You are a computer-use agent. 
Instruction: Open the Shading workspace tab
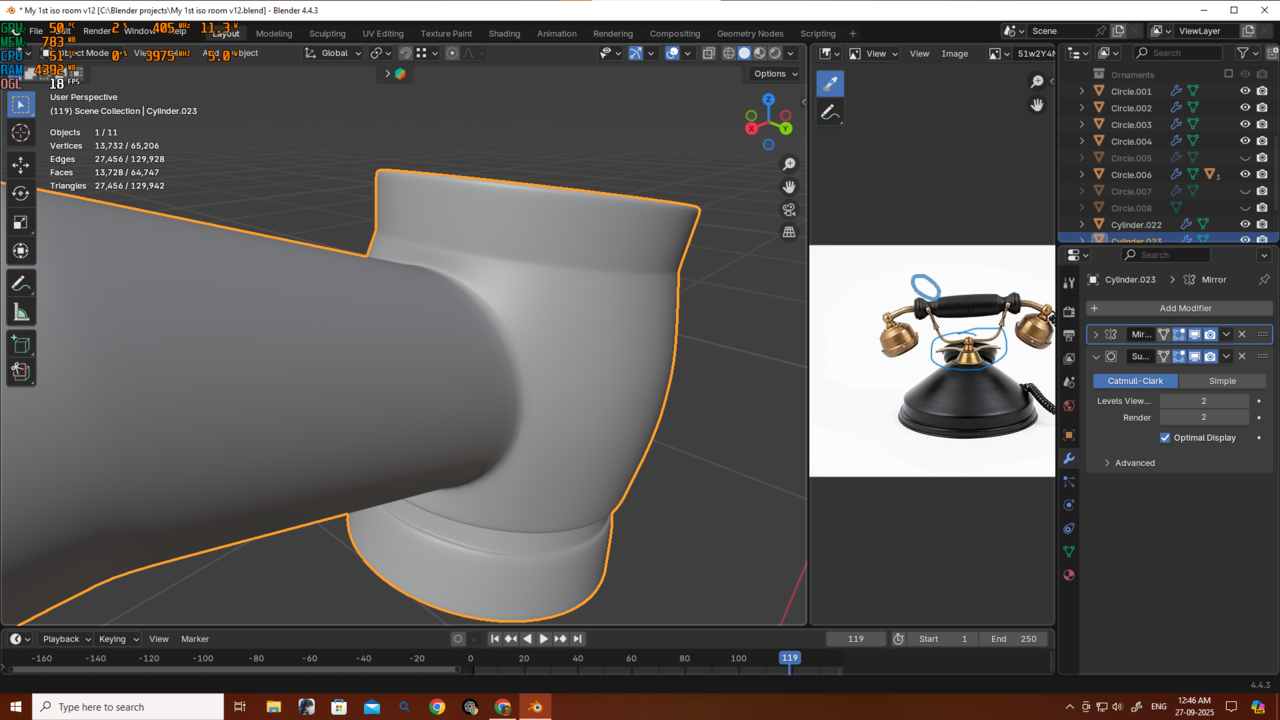click(504, 33)
